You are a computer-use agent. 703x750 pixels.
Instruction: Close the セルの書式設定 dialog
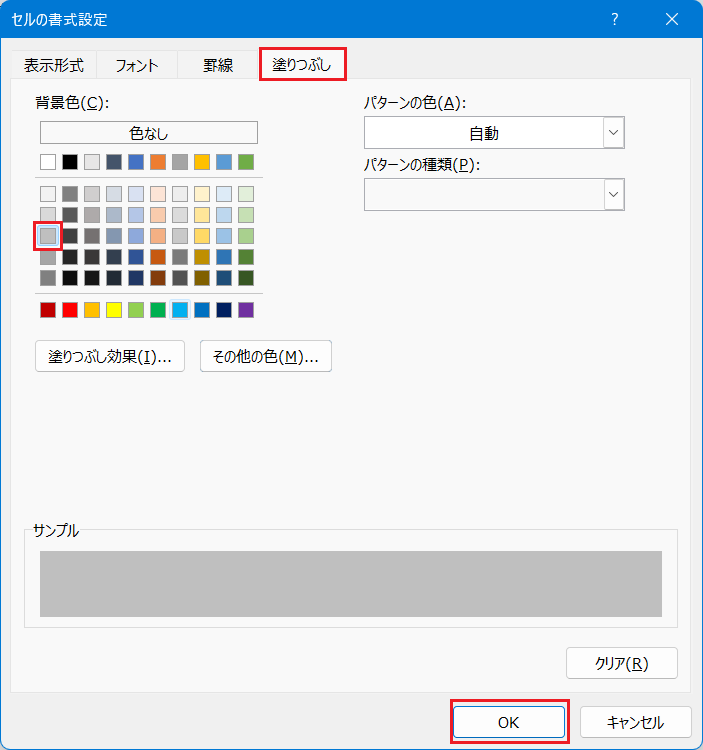[x=672, y=19]
